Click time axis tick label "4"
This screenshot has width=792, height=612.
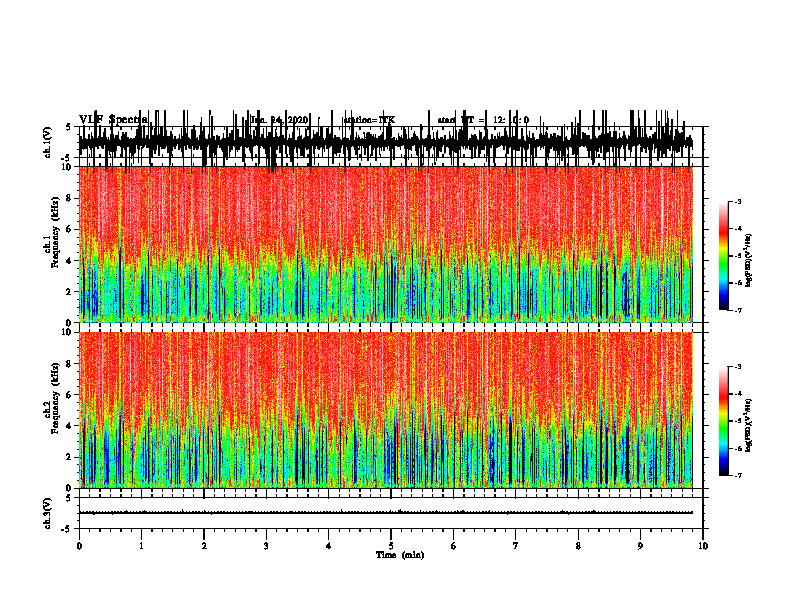[x=328, y=546]
